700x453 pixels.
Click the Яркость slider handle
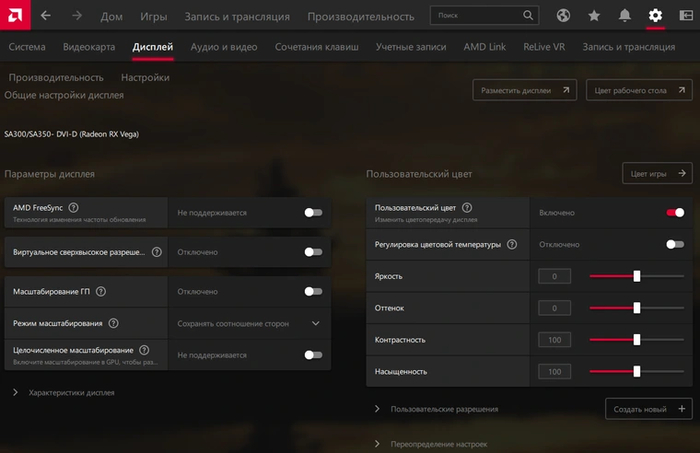point(637,276)
